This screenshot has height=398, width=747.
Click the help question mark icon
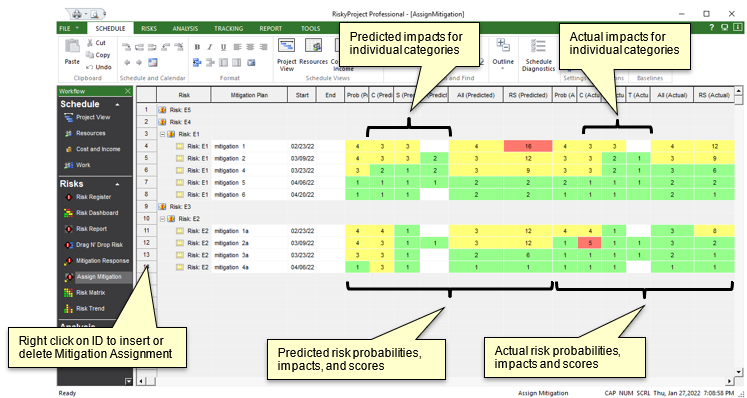[x=712, y=28]
